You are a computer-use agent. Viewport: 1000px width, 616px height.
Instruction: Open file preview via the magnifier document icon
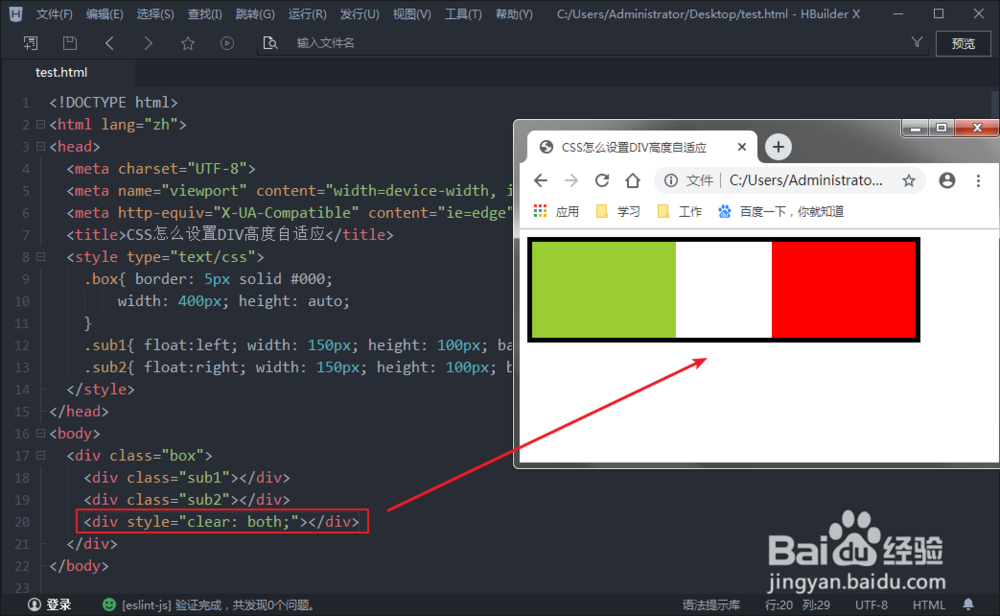(x=269, y=43)
